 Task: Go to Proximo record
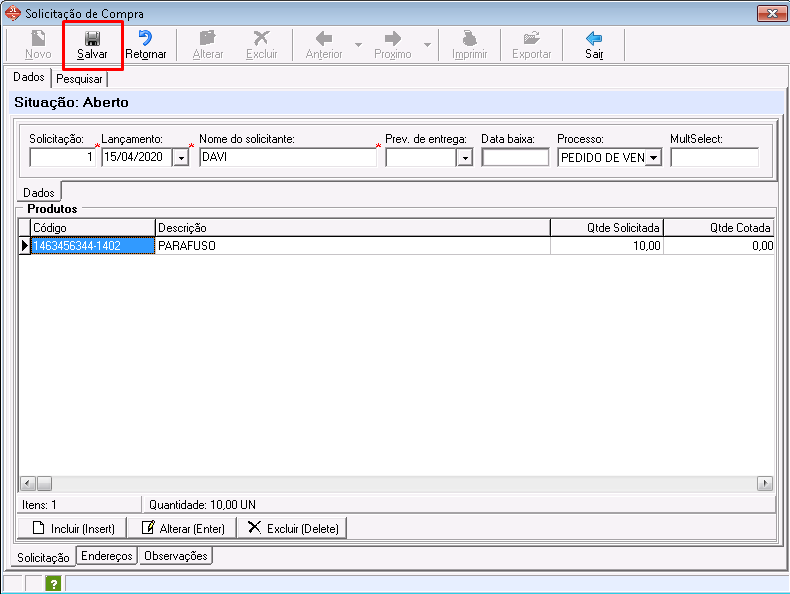392,45
